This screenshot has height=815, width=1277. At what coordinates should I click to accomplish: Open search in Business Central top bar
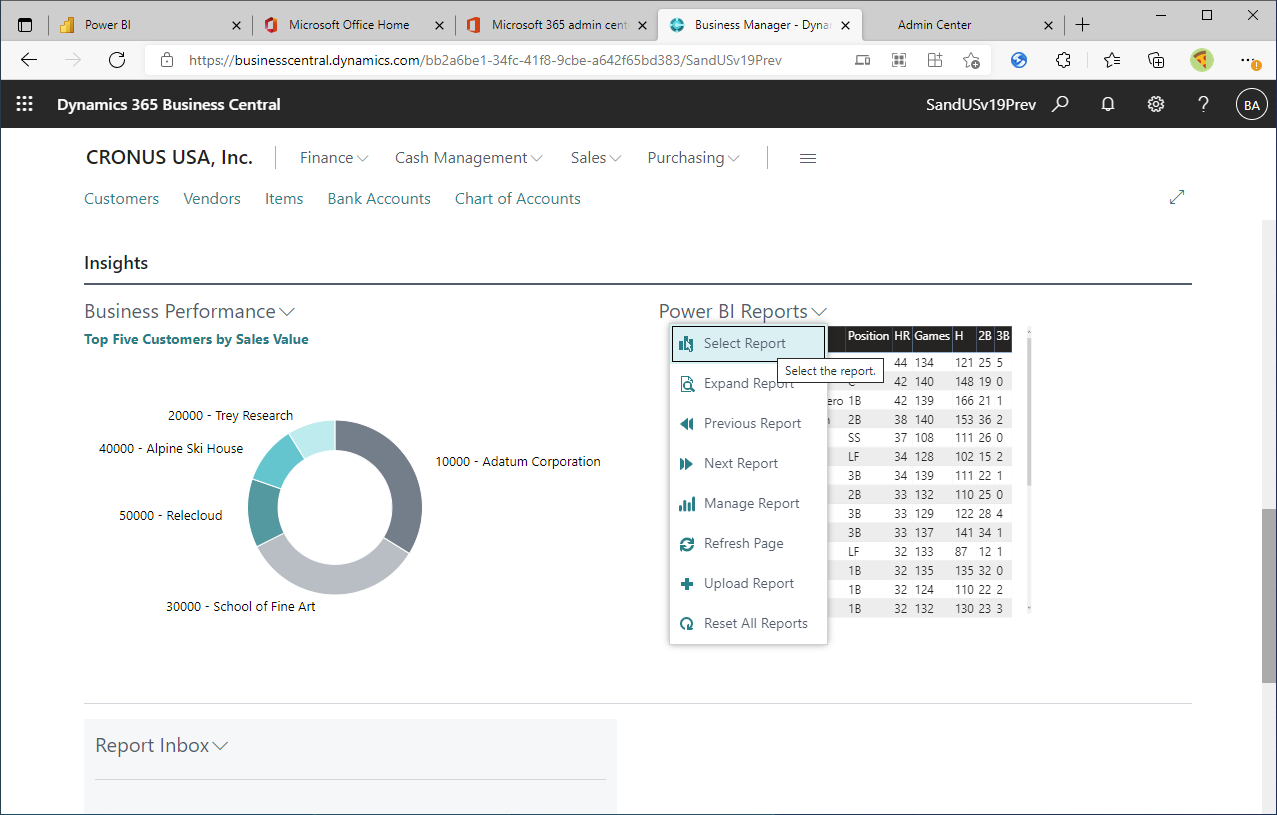tap(1060, 104)
